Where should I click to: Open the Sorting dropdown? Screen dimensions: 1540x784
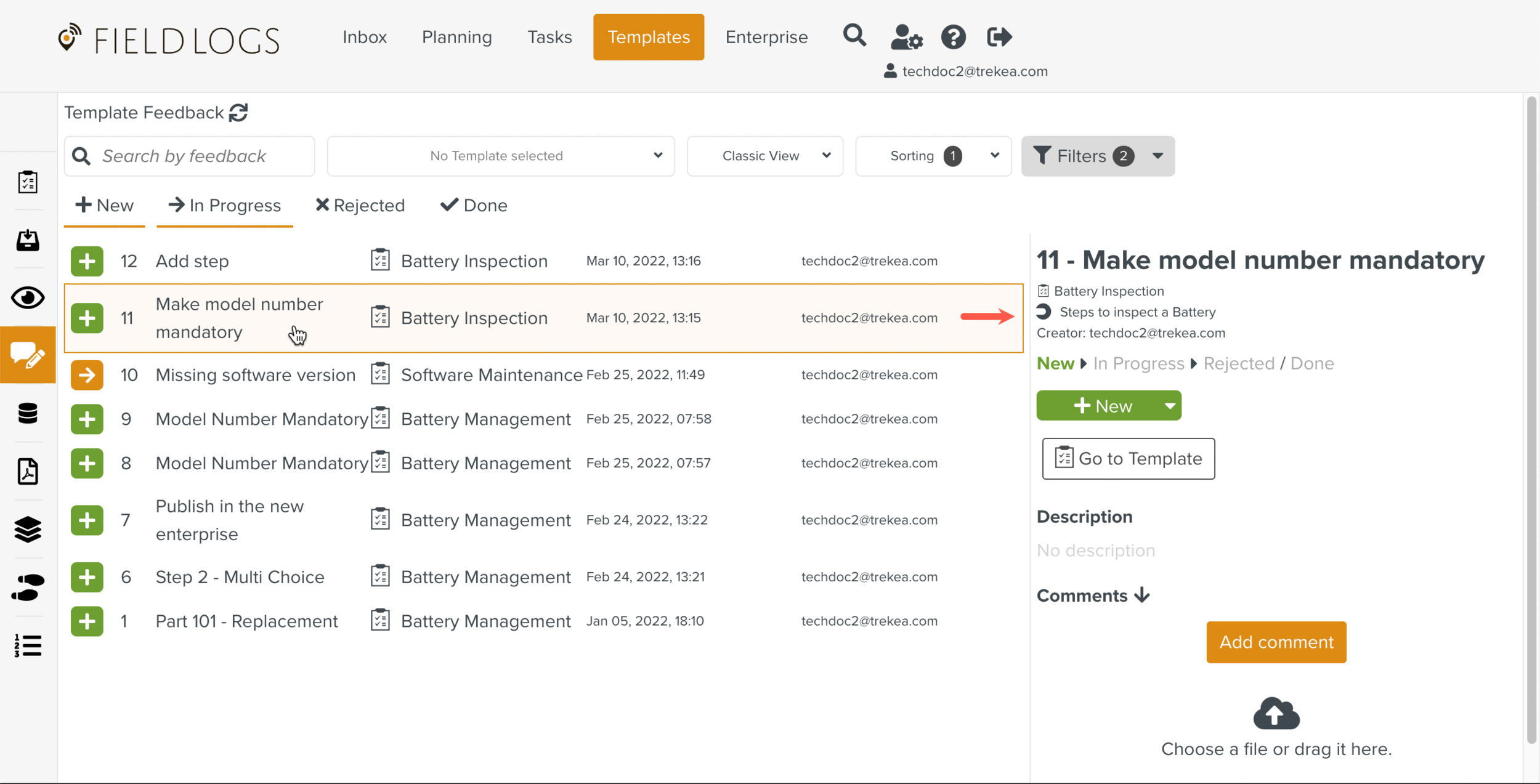coord(933,156)
